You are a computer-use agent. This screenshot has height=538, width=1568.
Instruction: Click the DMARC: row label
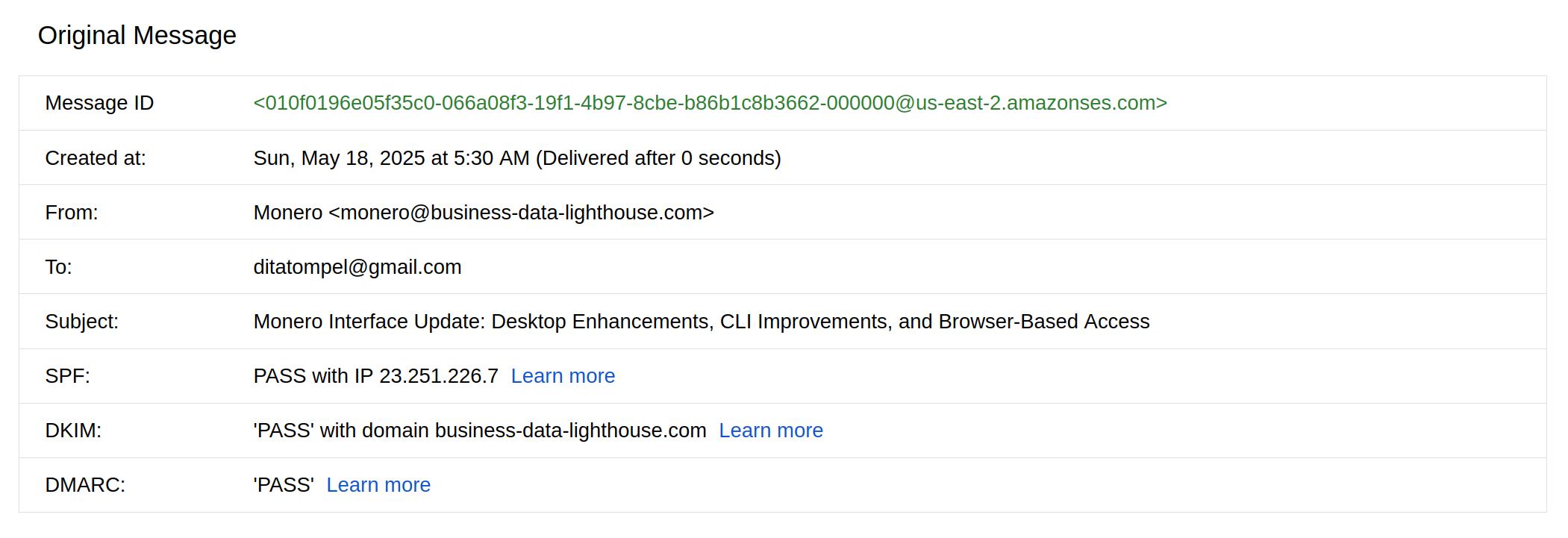(x=85, y=485)
